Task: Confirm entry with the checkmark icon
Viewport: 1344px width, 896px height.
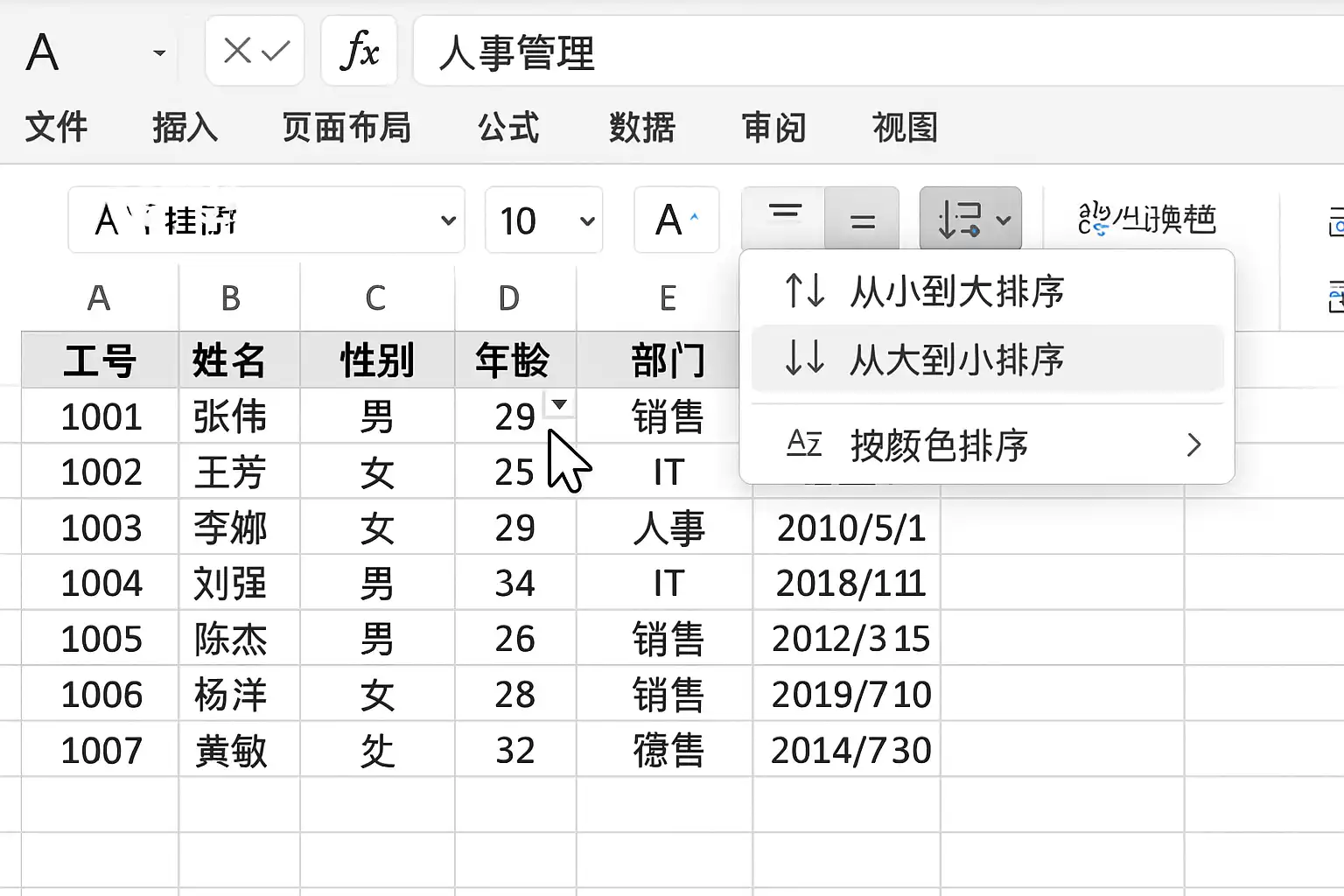Action: pos(276,51)
